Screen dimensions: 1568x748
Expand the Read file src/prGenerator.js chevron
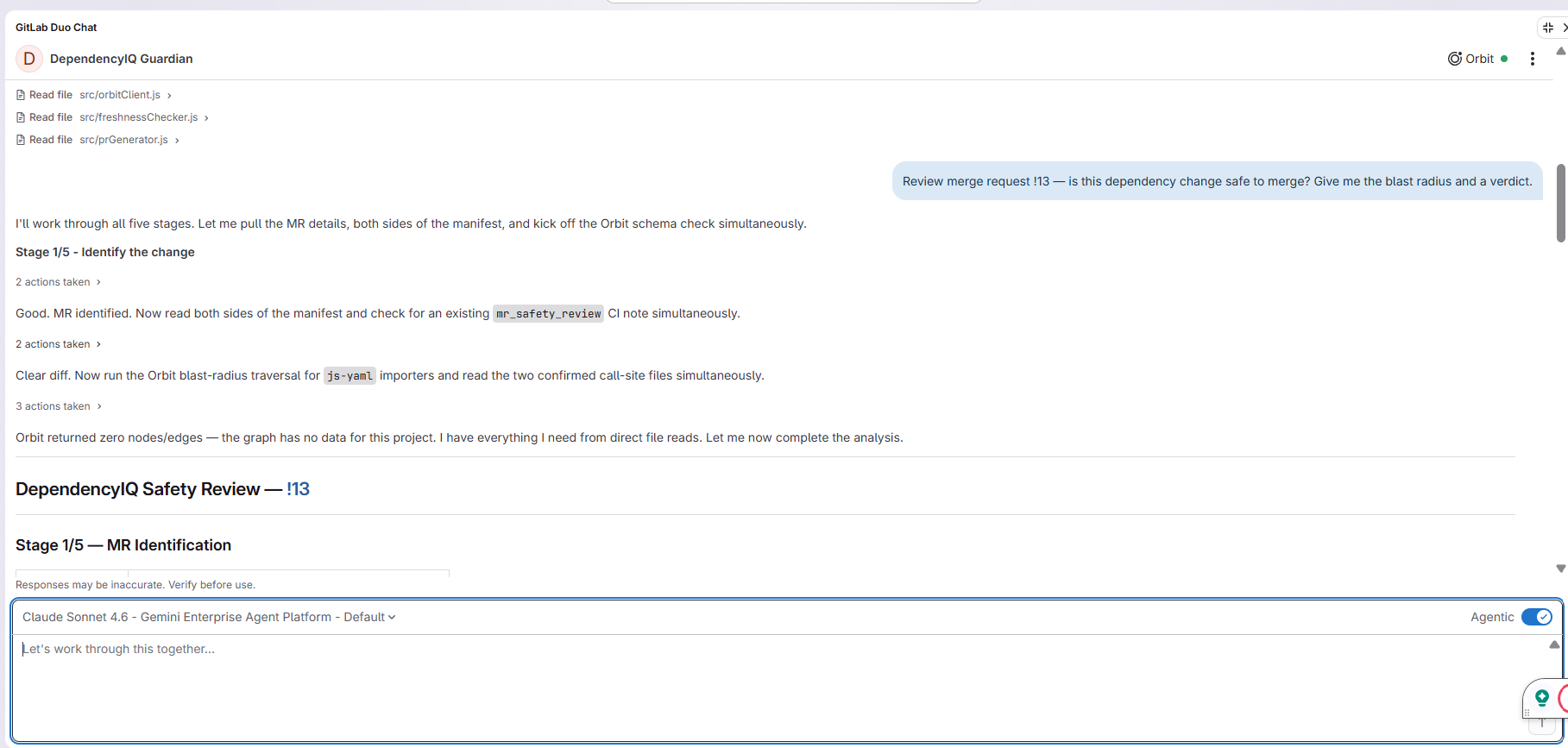tap(177, 141)
